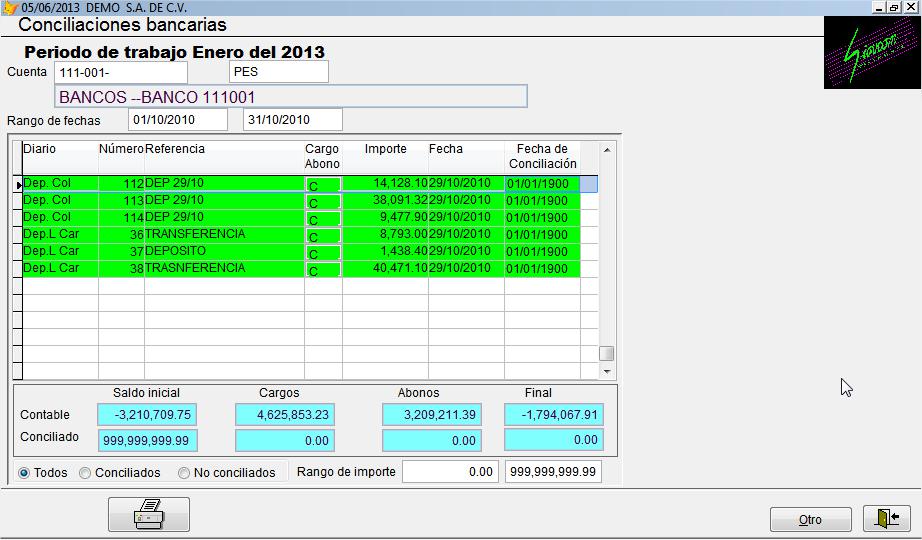Click importe 38,091.32 cell

coord(385,201)
